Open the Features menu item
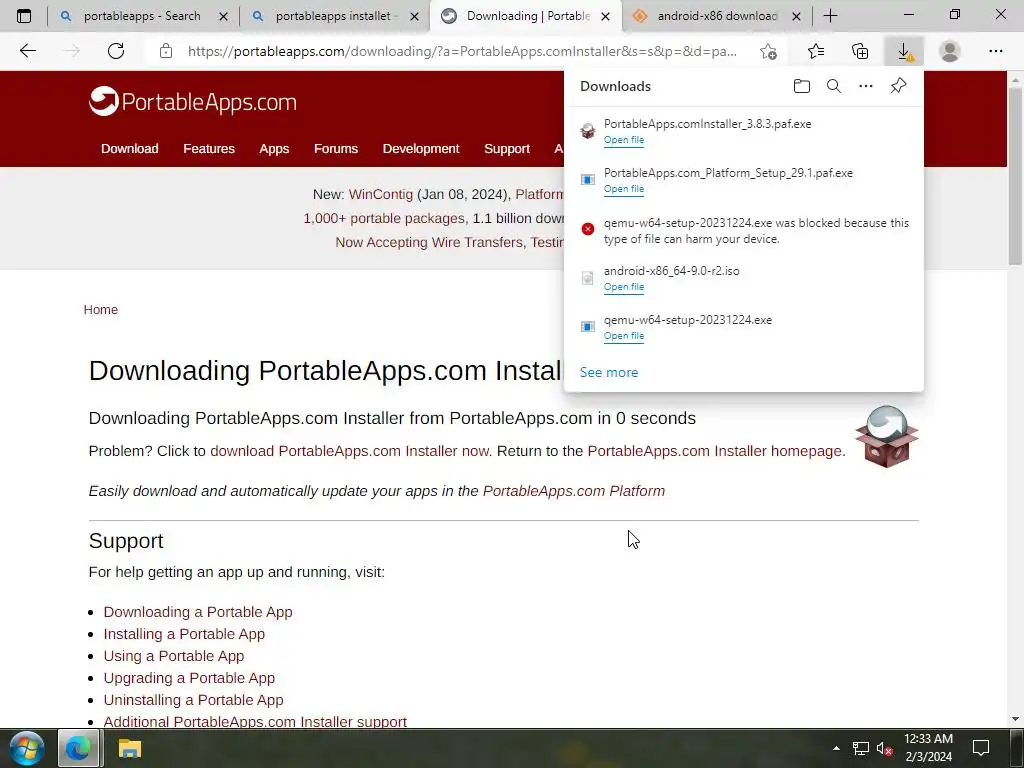Image resolution: width=1024 pixels, height=768 pixels. (x=209, y=149)
